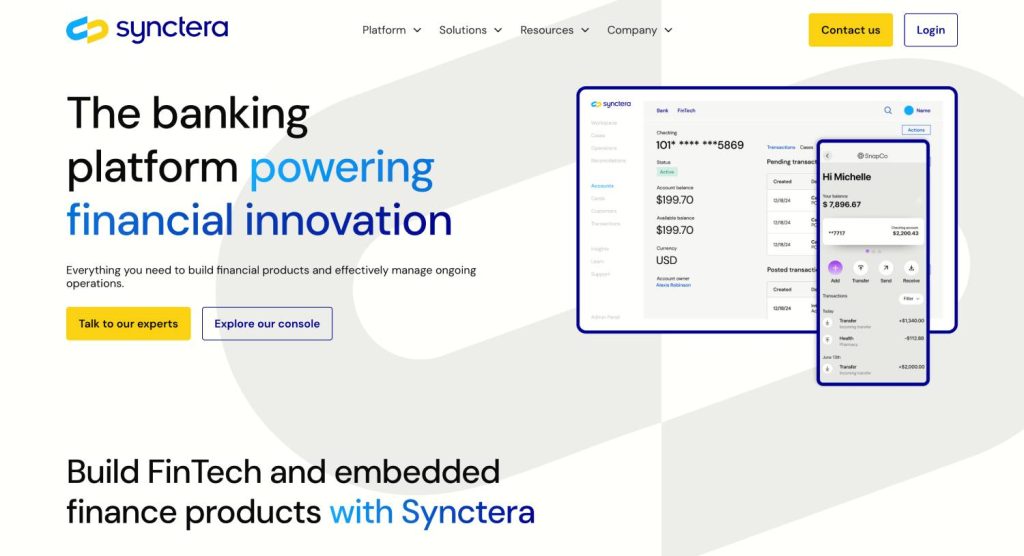Click the USD currency value

coord(666,260)
